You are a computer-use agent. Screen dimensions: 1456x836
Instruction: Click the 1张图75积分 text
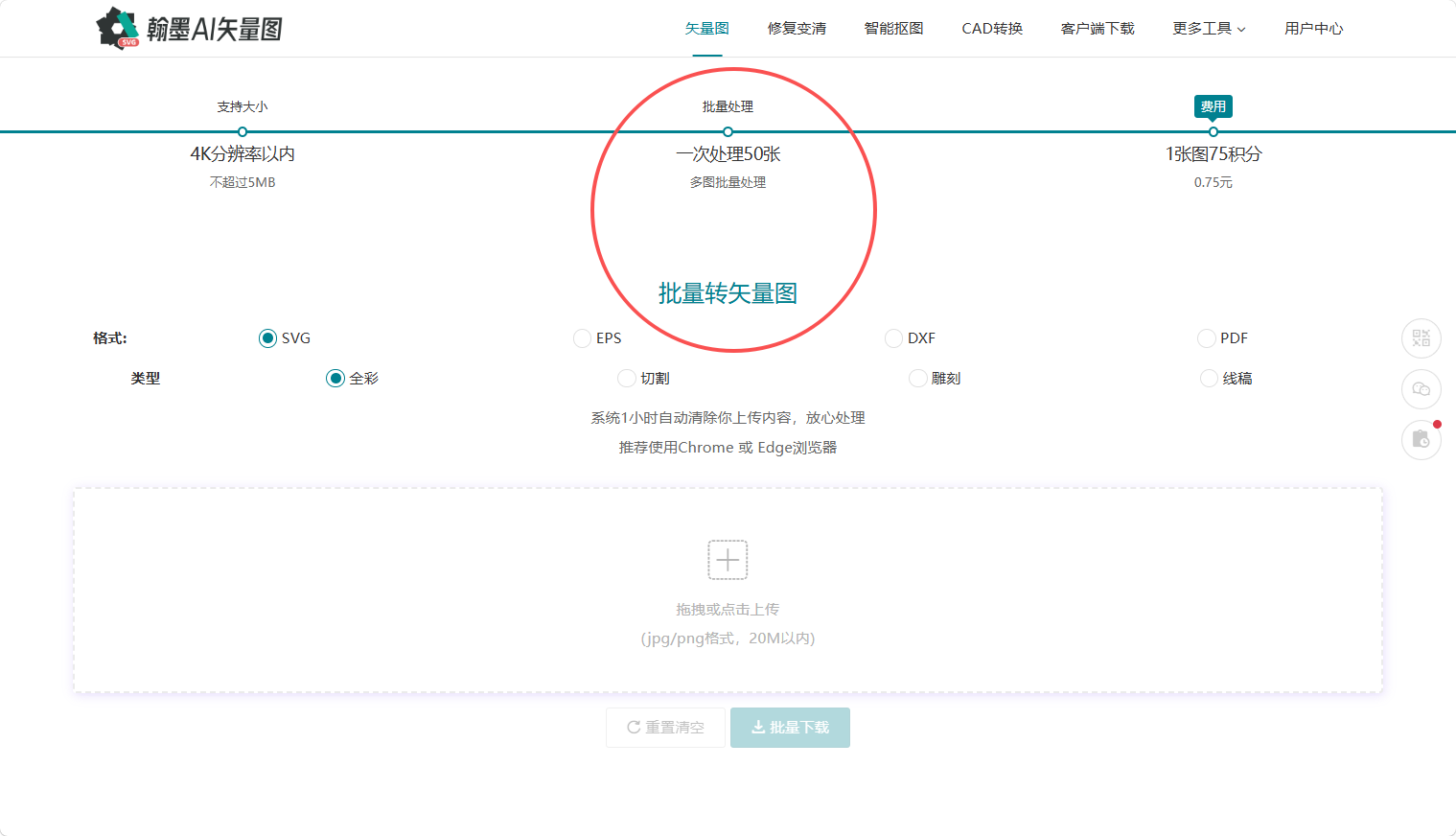1213,154
